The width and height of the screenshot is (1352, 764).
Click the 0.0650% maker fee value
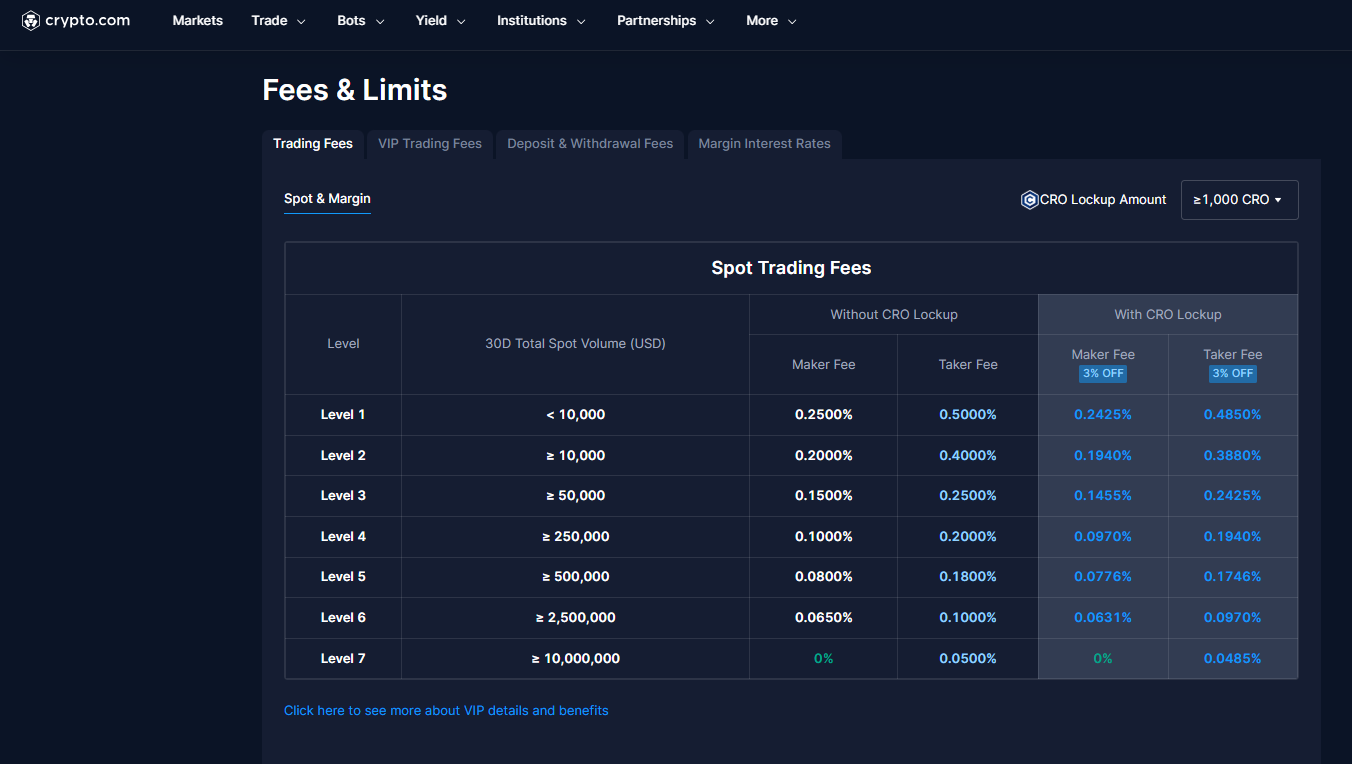[x=824, y=617]
